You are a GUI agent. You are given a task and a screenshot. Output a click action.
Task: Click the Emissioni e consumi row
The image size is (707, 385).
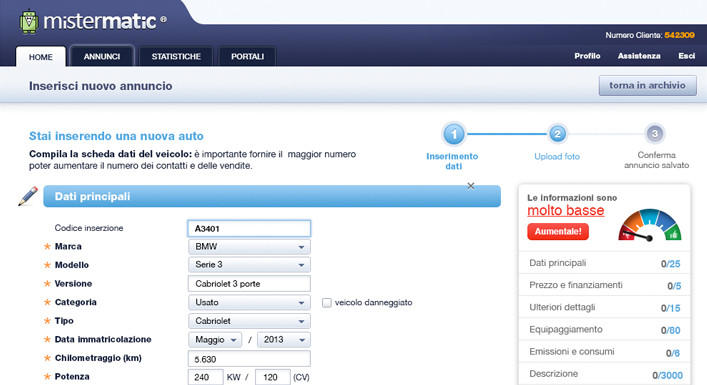(x=605, y=352)
